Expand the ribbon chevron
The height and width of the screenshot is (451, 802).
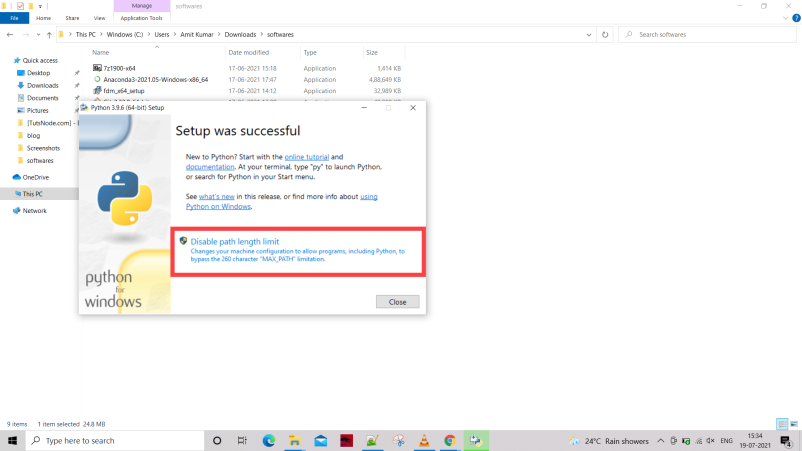pos(786,18)
